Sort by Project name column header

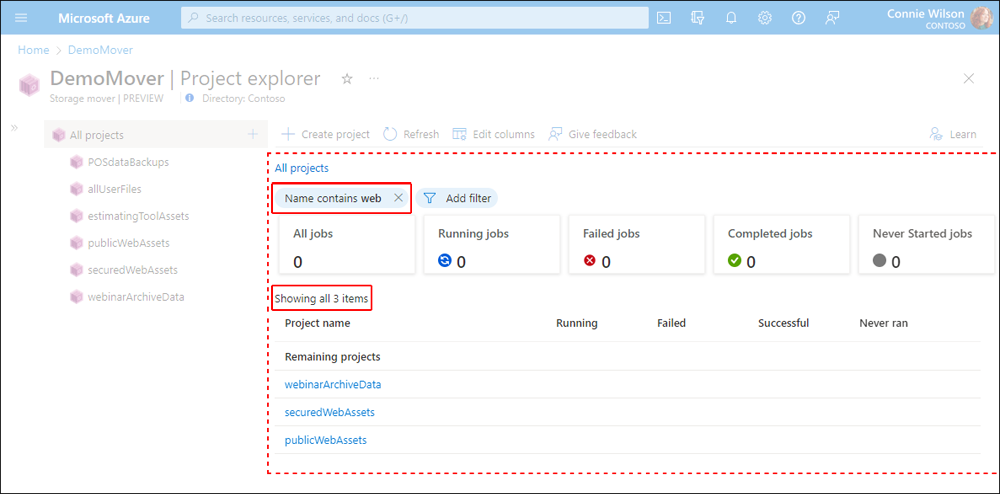[318, 323]
